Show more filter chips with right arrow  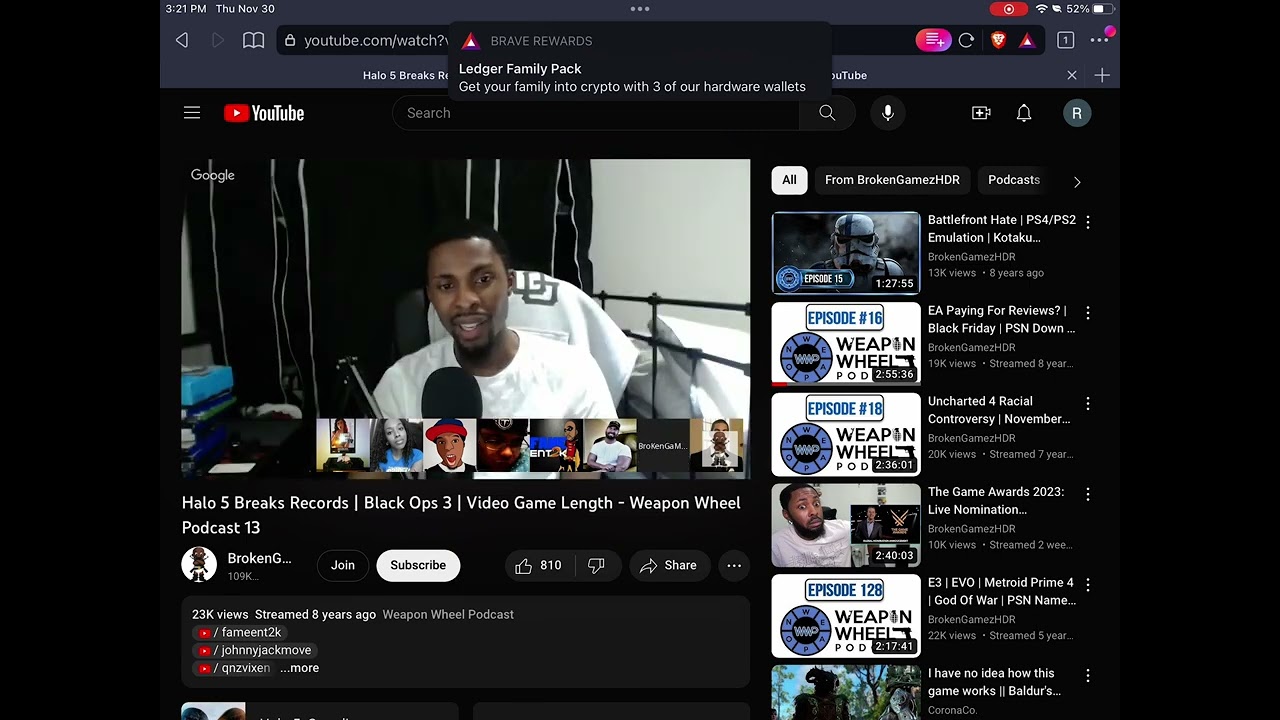1077,181
